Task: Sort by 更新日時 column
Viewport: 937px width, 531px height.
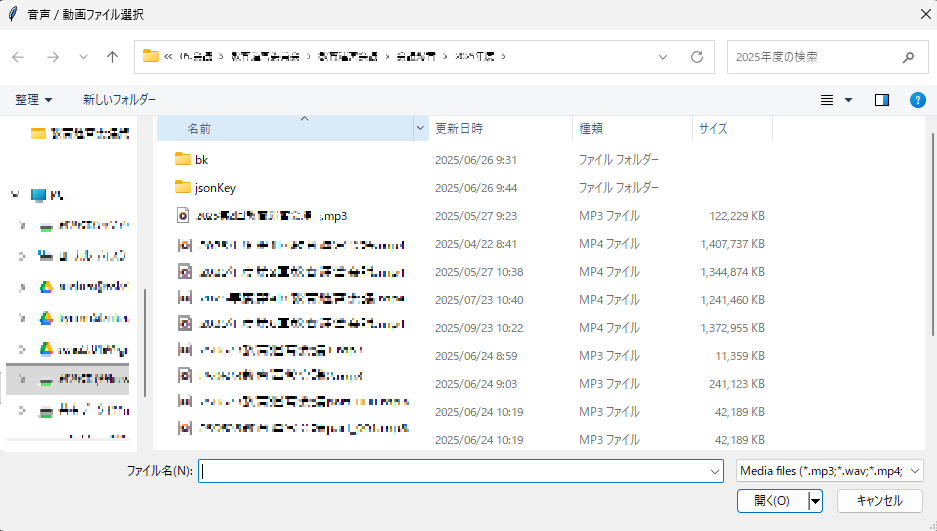Action: tap(500, 128)
